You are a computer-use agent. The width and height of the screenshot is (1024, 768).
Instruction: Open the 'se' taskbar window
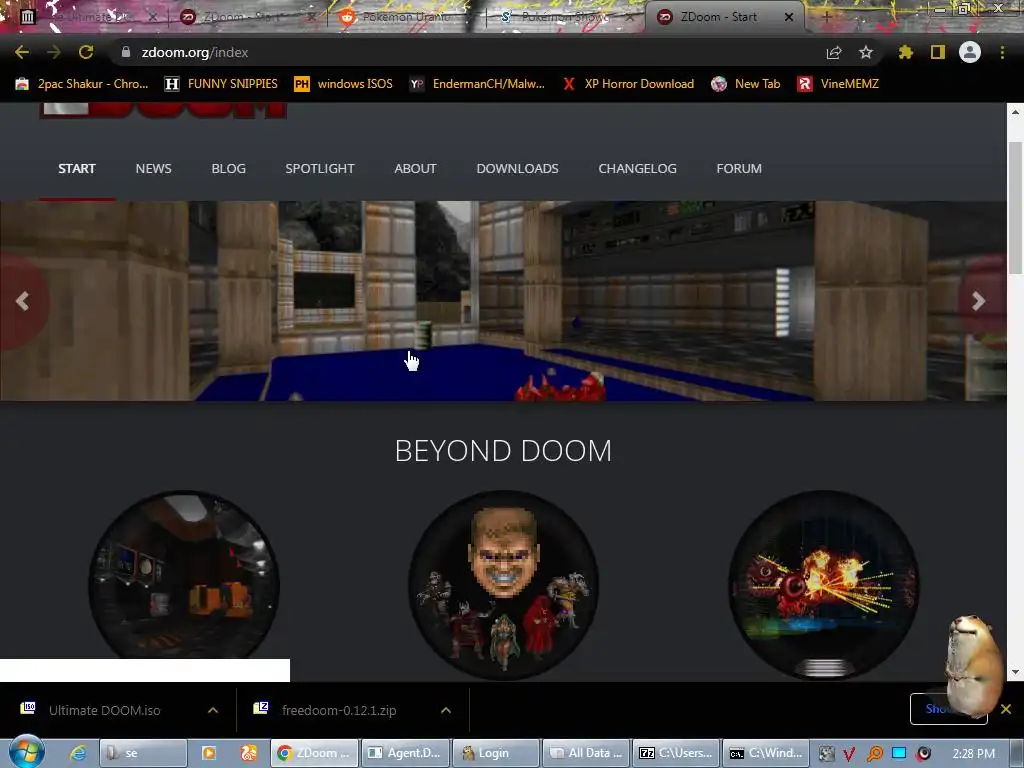coord(144,753)
